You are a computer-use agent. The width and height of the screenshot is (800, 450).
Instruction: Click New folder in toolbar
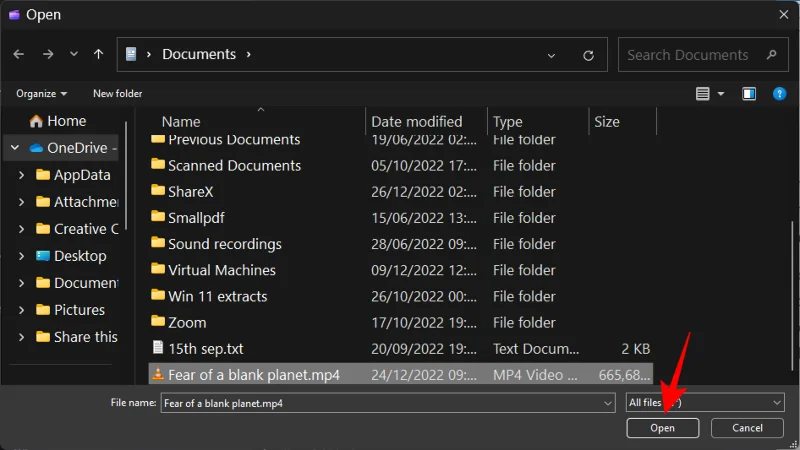(x=117, y=94)
